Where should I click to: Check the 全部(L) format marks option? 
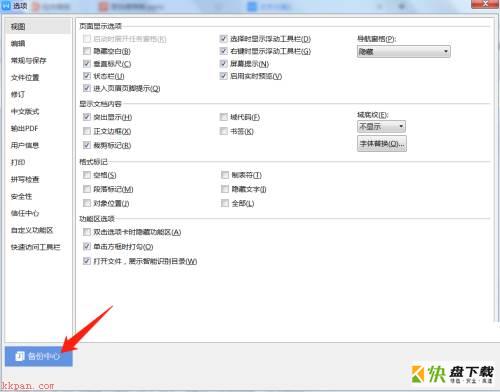tap(225, 203)
